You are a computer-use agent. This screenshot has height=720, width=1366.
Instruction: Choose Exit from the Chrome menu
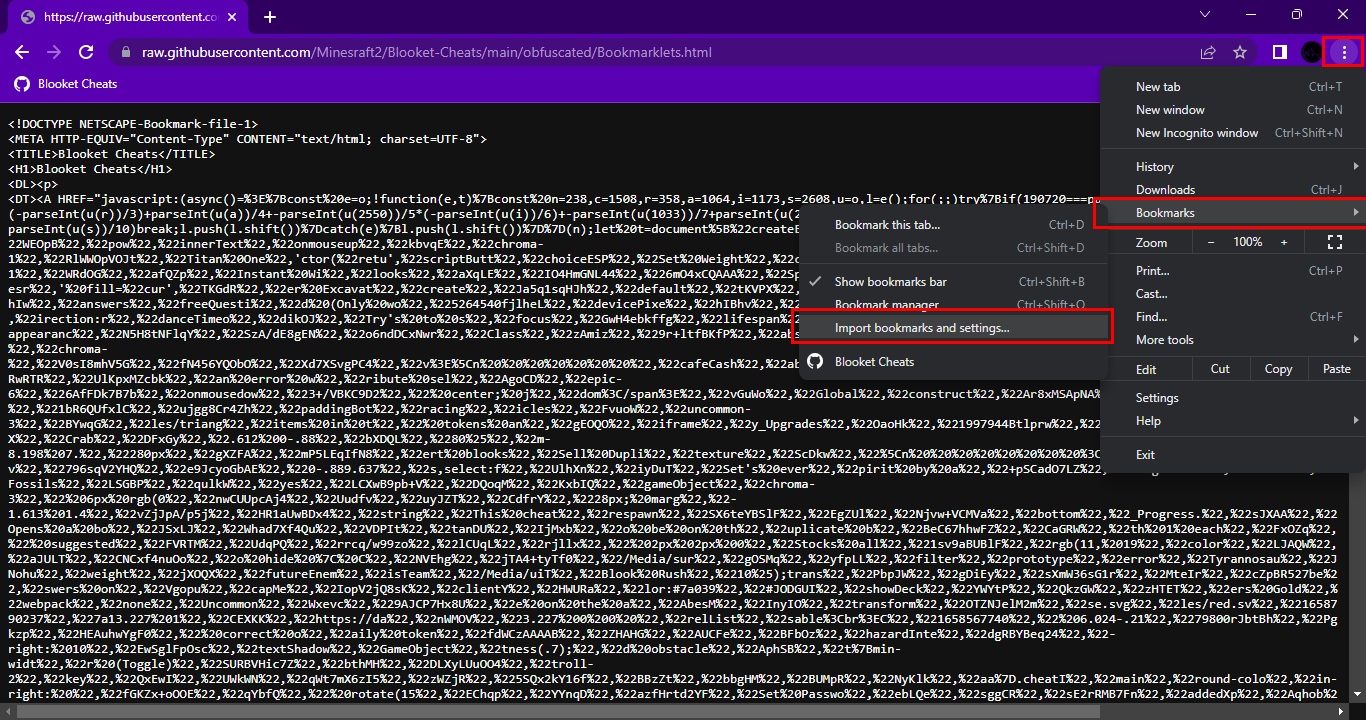click(x=1233, y=455)
